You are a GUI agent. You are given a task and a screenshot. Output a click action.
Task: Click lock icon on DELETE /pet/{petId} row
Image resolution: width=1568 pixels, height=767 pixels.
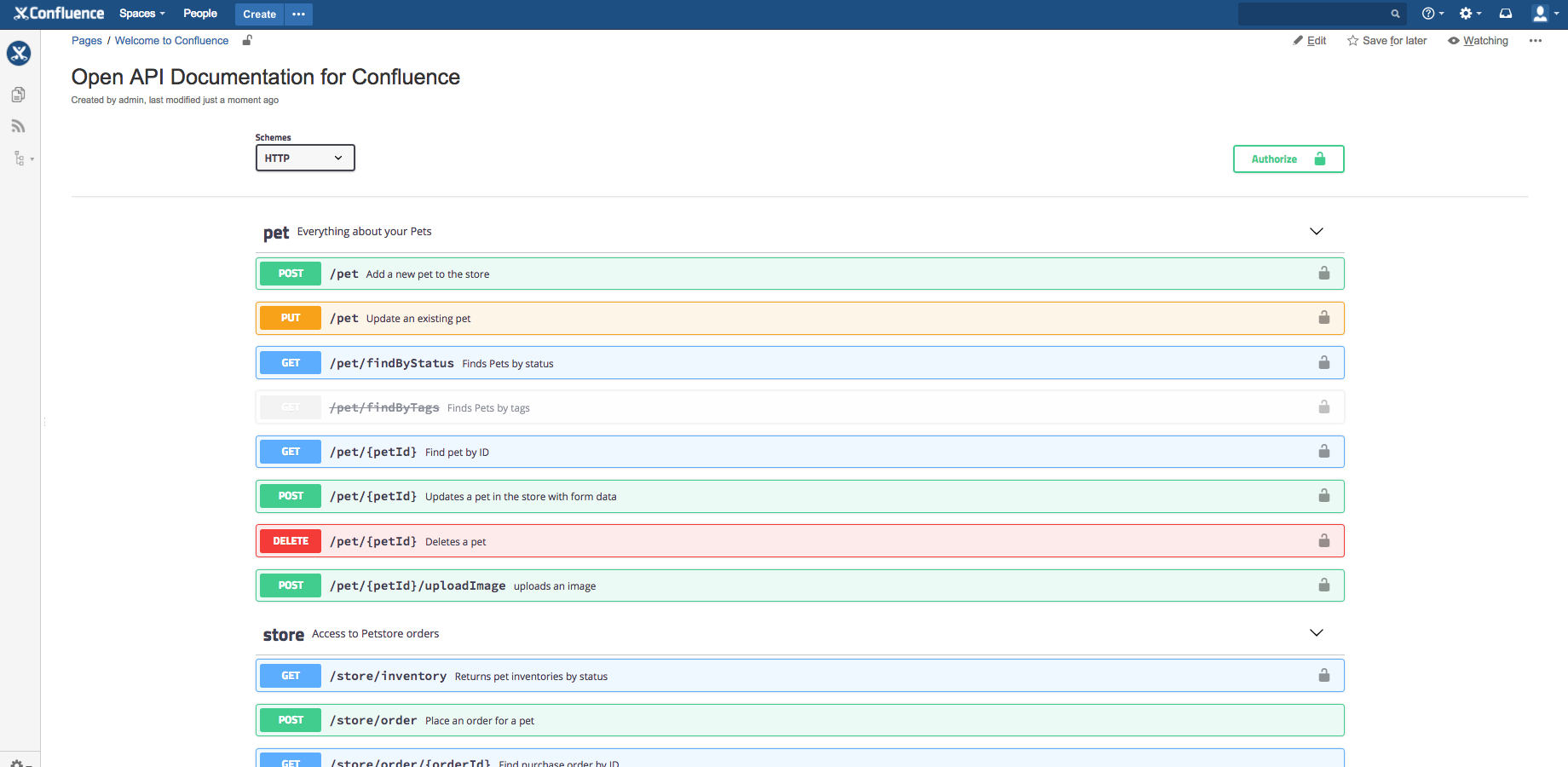(x=1323, y=541)
